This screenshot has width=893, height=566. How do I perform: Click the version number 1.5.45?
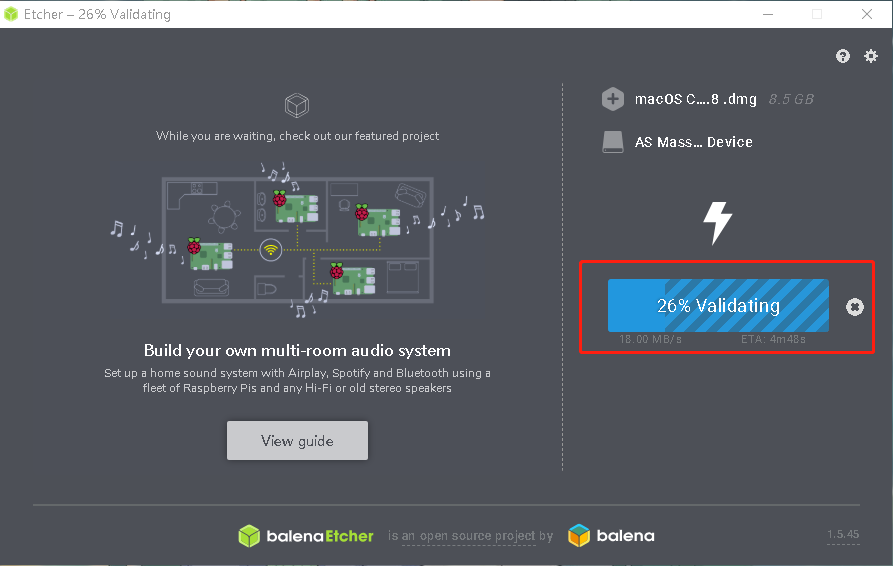(843, 535)
